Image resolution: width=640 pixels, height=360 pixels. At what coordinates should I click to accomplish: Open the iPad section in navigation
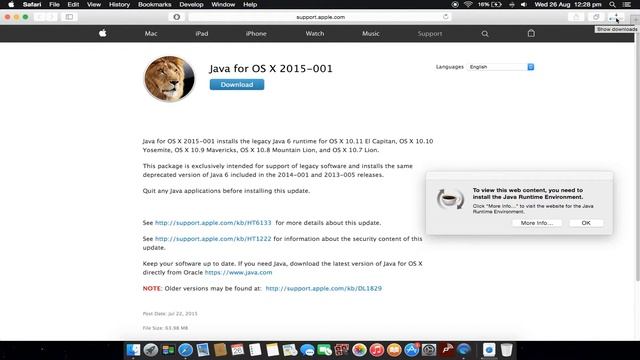pos(202,33)
